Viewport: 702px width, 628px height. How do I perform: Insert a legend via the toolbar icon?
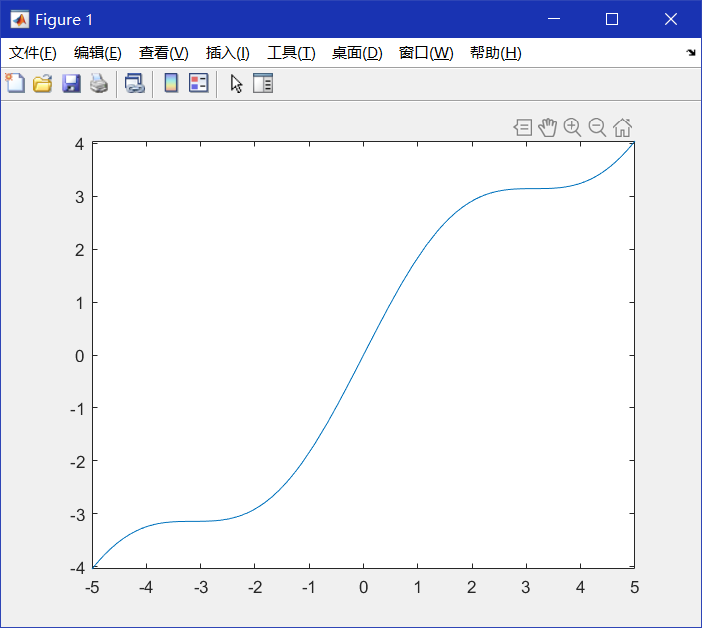(x=199, y=83)
